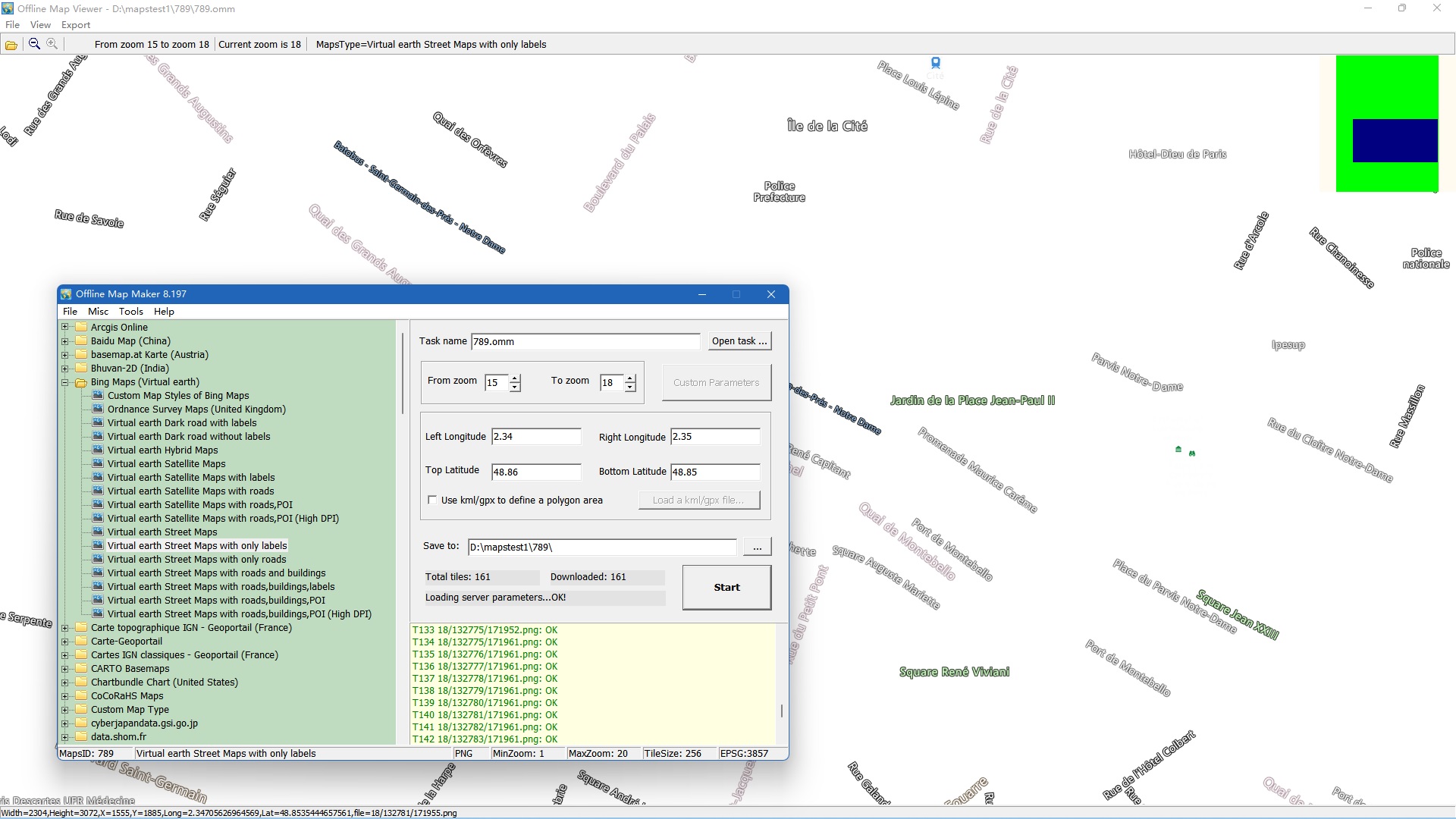
Task: Expand the CARTO Basemaps tree node
Action: click(x=65, y=668)
